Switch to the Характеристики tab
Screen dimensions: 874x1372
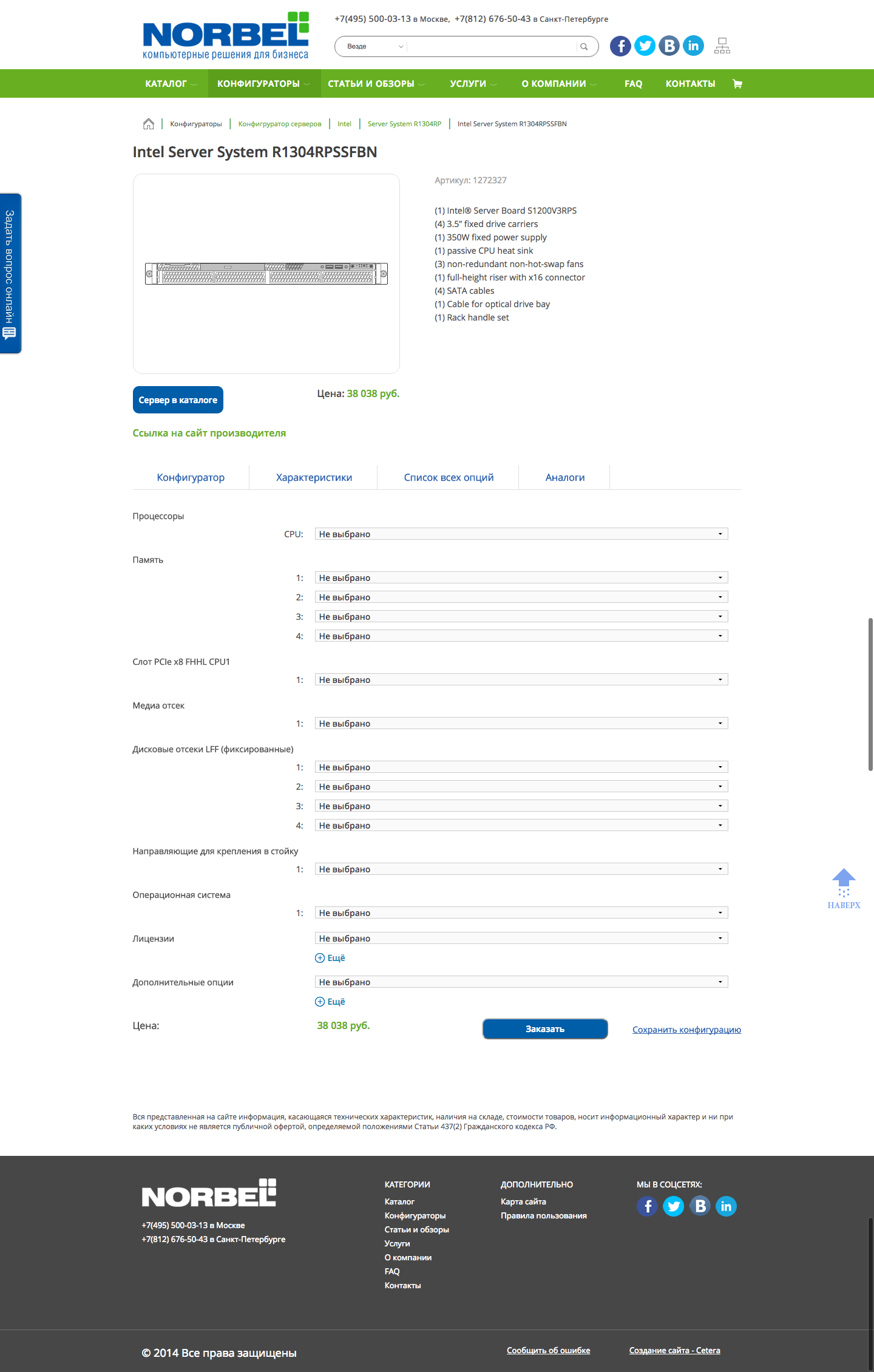[x=314, y=478]
